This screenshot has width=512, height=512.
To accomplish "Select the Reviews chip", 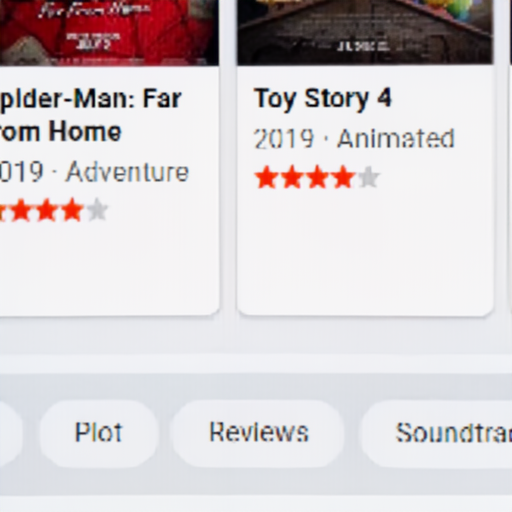I will click(x=258, y=433).
